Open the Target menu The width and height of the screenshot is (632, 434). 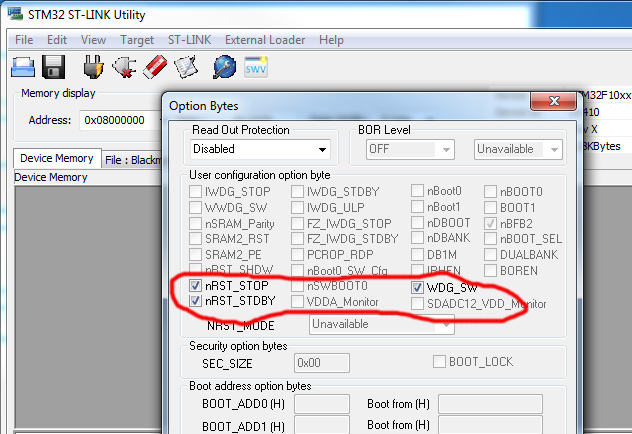137,40
